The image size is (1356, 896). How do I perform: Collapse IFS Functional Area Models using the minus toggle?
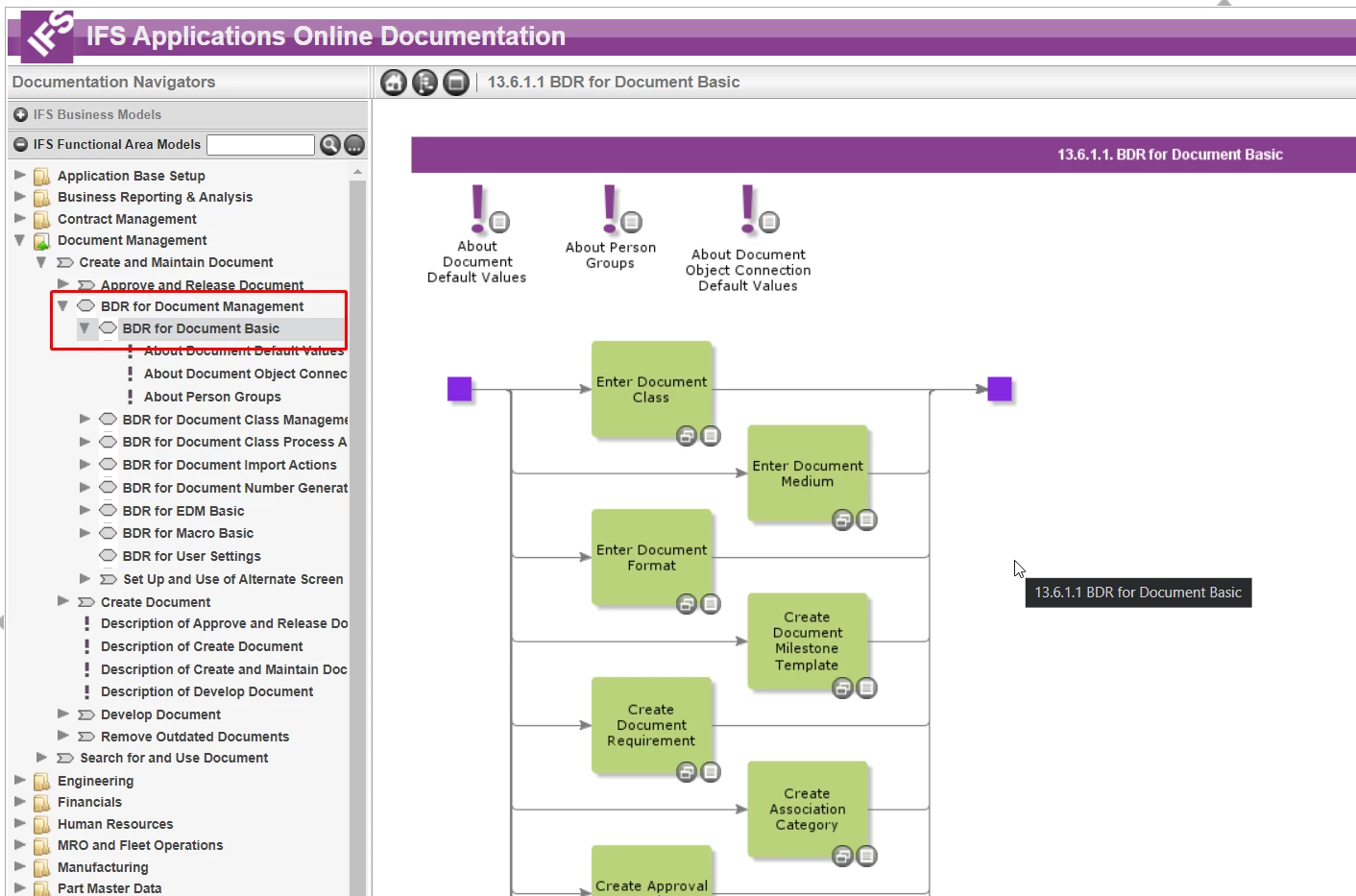tap(20, 144)
